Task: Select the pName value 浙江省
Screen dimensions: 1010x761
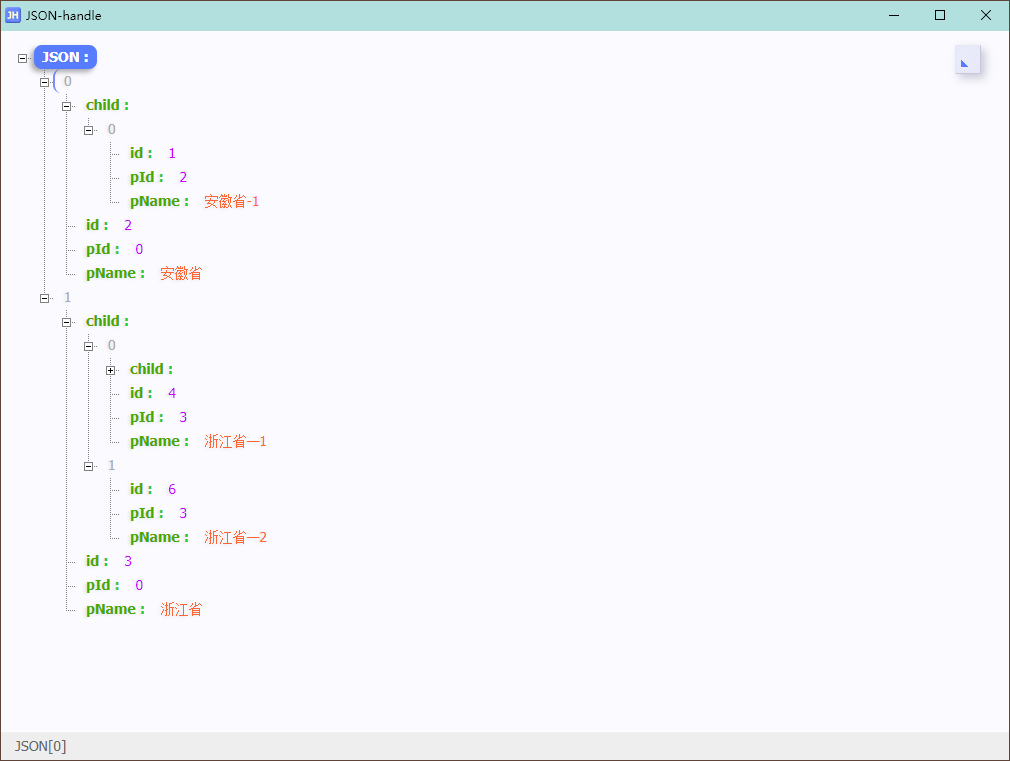Action: [181, 610]
